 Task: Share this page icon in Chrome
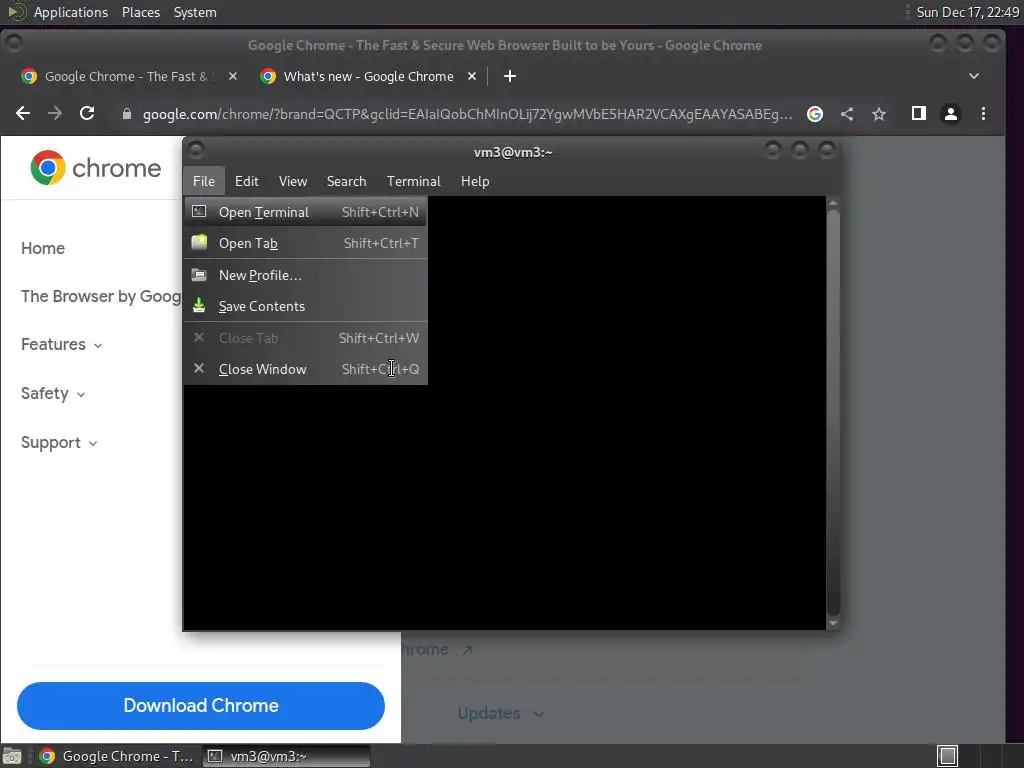point(847,114)
